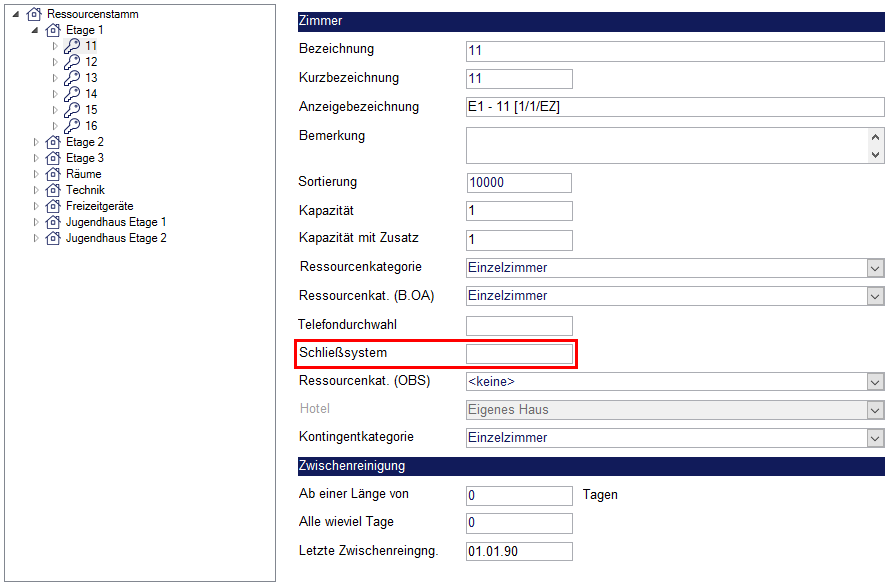
Task: Open the Ressourcenkat. (OBS) dropdown
Action: coord(875,382)
